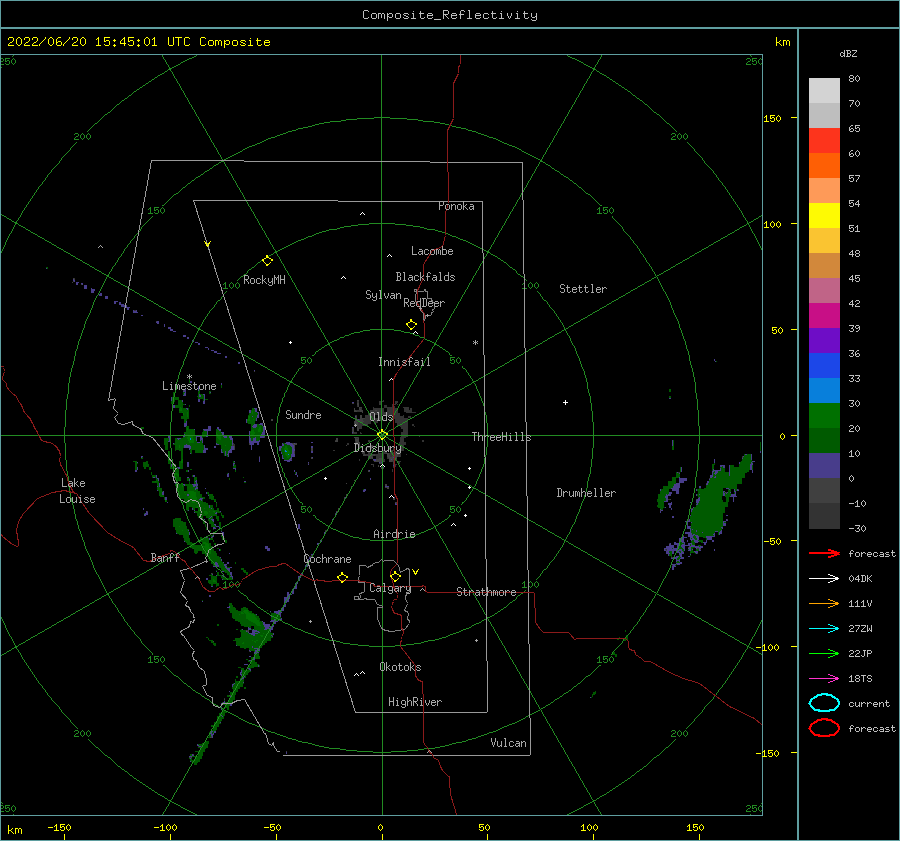
Task: Click the yellow diamond marker below RedDeer
Action: 411,324
